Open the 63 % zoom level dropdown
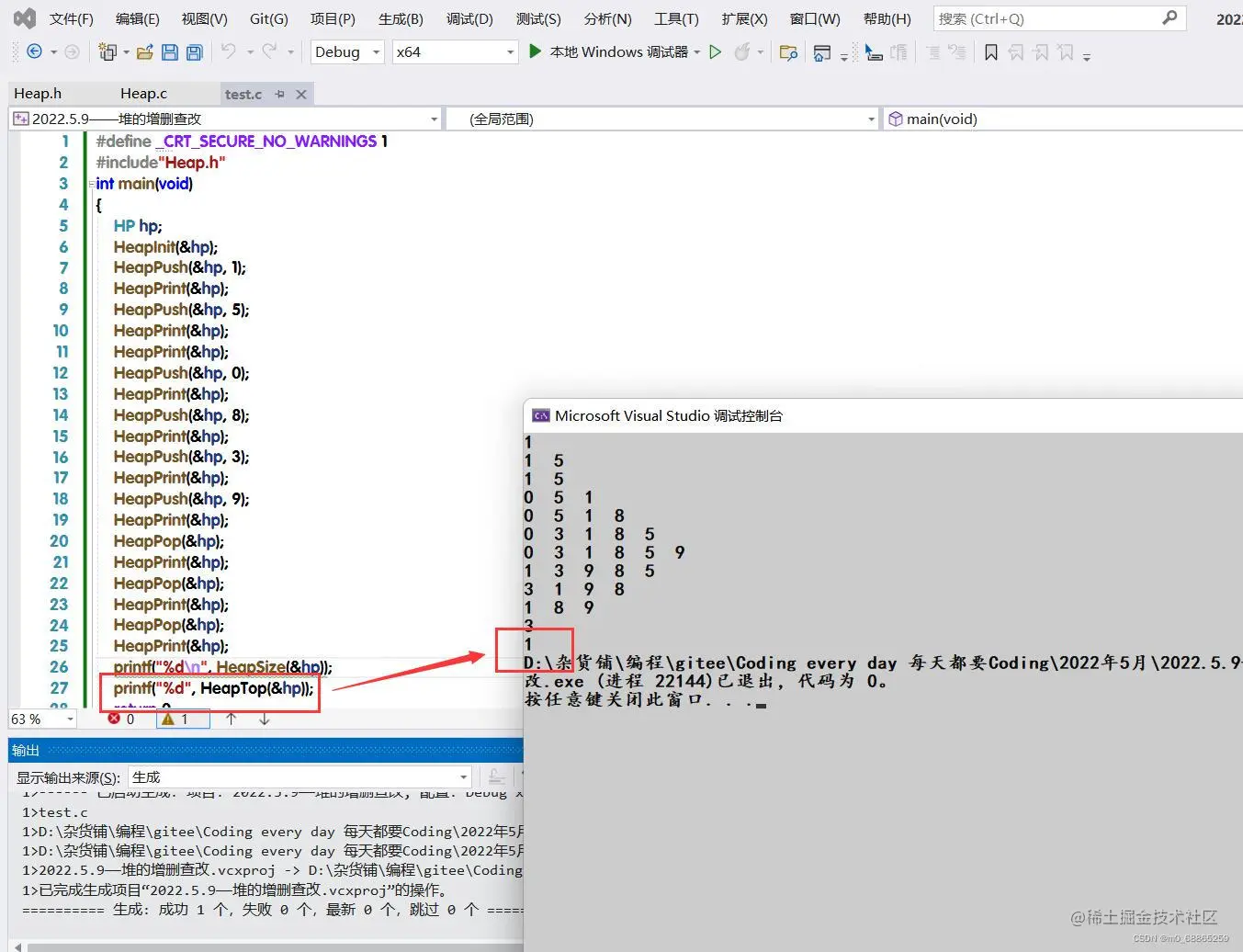 [x=42, y=719]
